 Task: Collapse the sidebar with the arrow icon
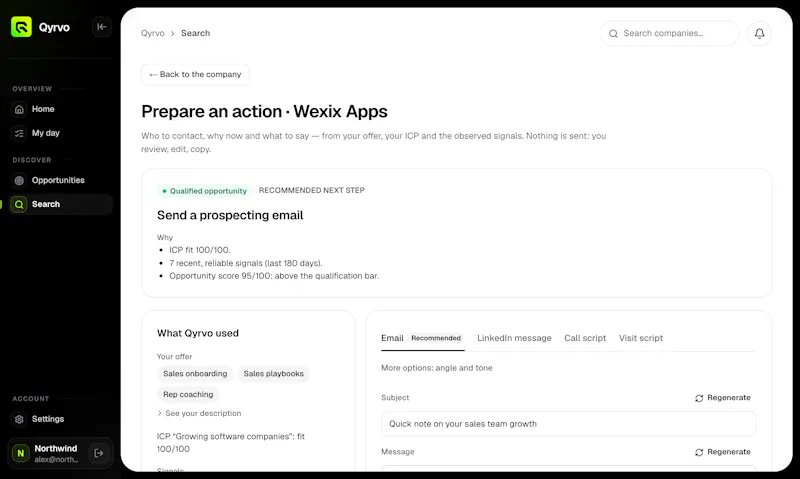click(102, 27)
